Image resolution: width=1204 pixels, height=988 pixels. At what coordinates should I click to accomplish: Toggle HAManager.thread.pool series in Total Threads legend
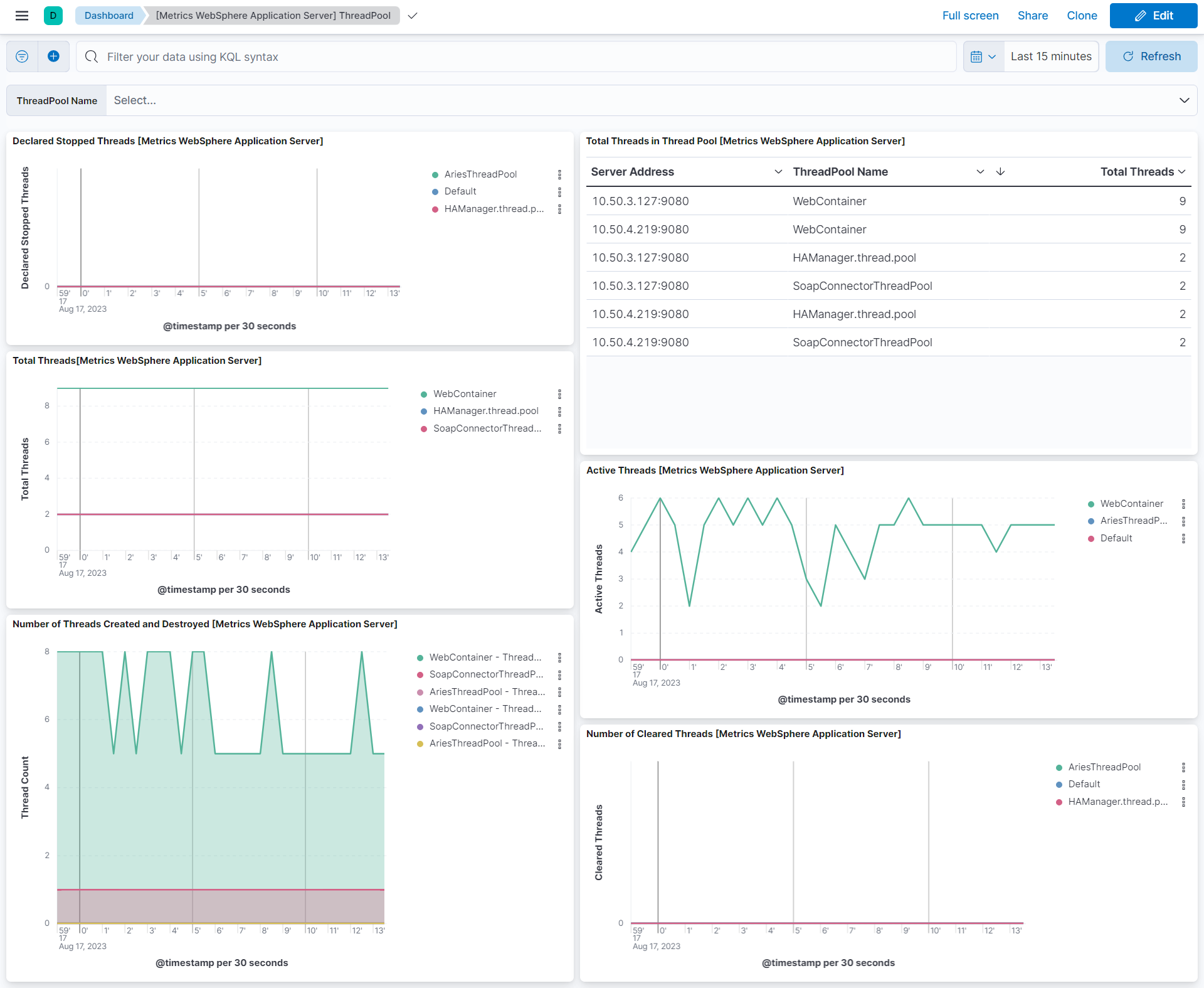486,411
